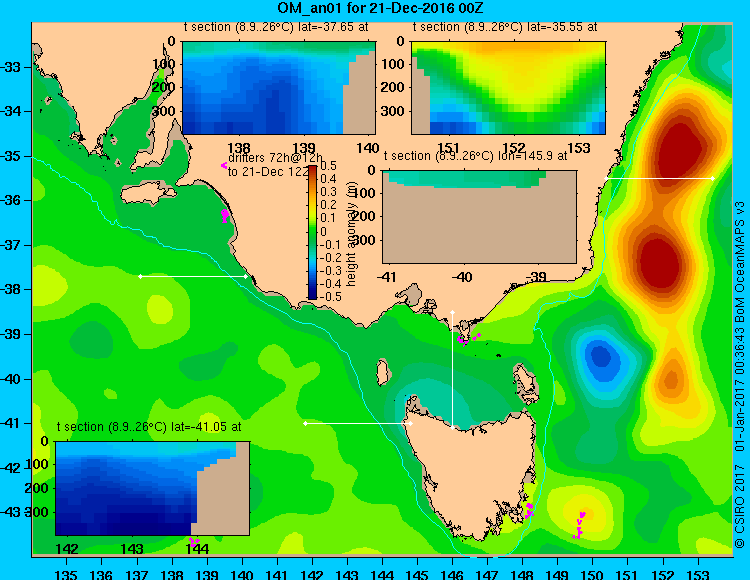
Task: Click the height anomaly color bar
Action: pos(312,232)
